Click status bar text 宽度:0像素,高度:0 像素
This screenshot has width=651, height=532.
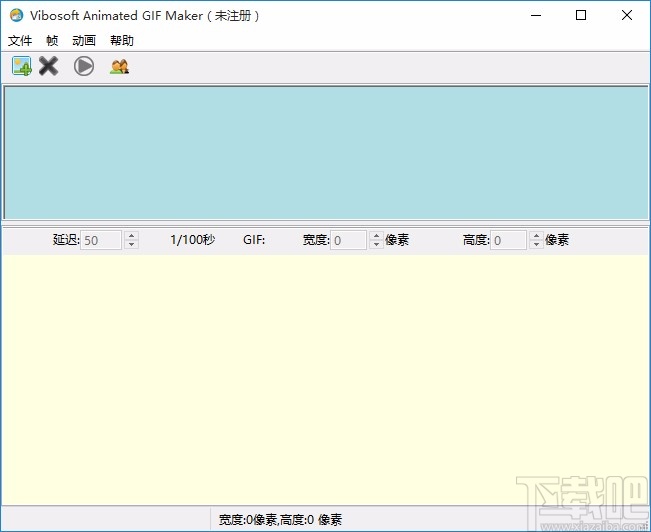(280, 520)
